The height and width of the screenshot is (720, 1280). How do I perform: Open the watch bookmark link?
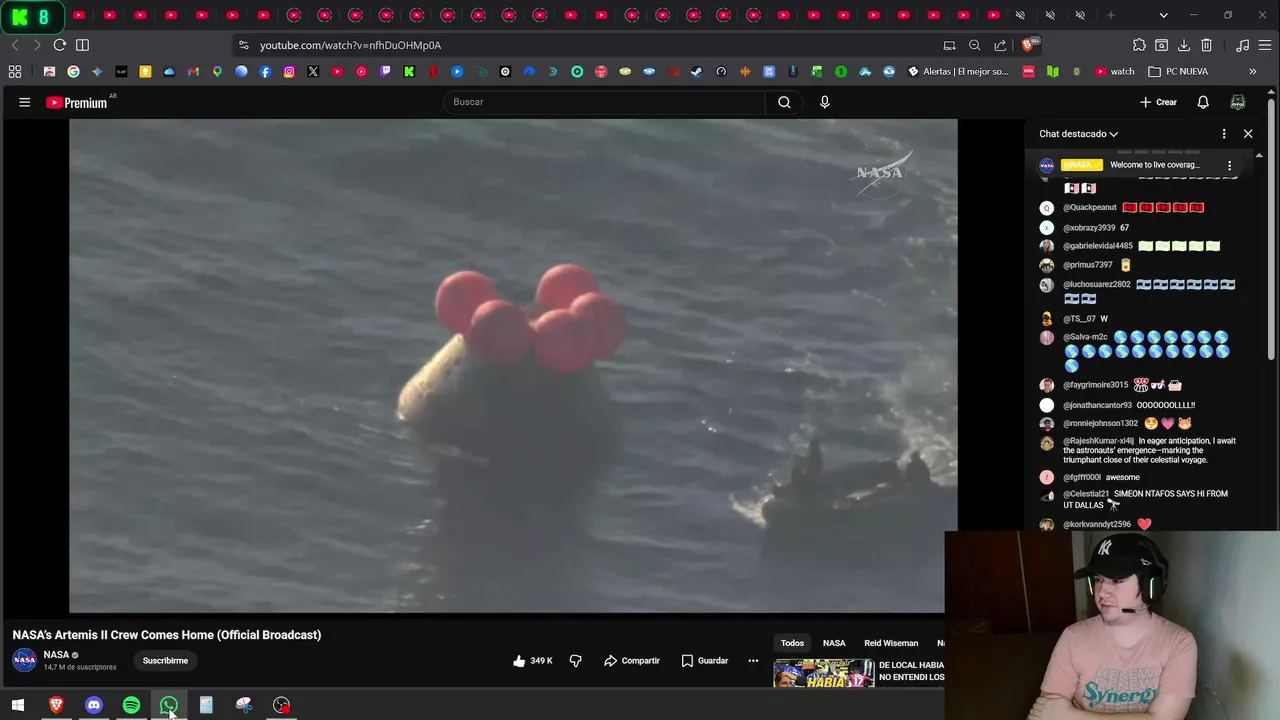[x=1115, y=72]
